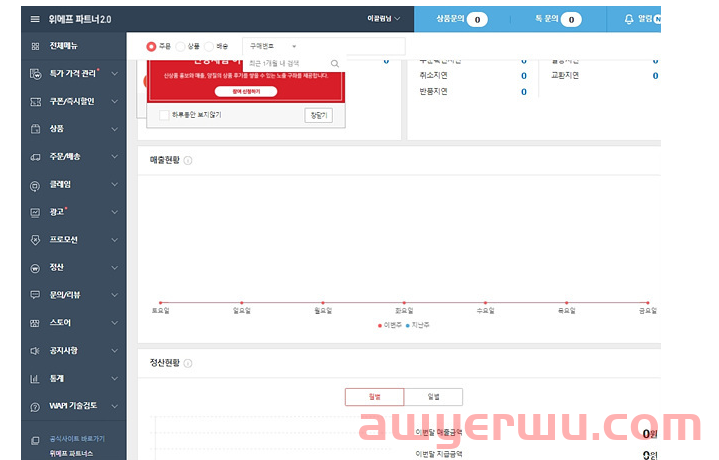
Task: Click the 위메프 파트너2.0 logo
Action: point(80,19)
